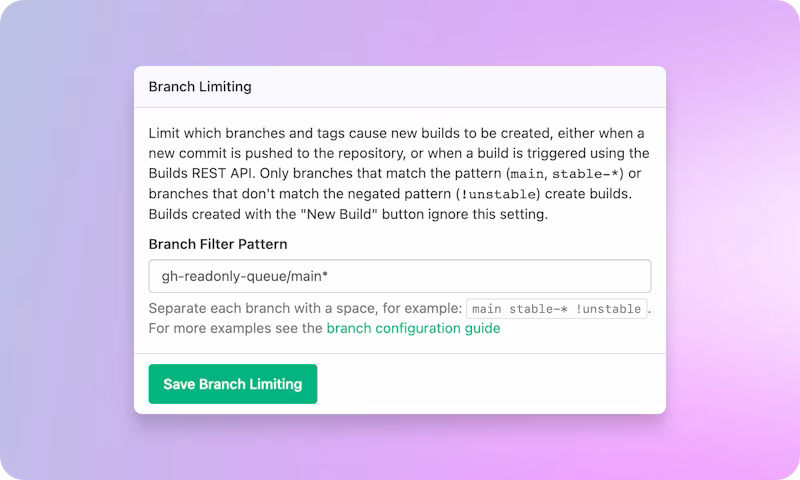Click the Branch Limiting panel header
The image size is (800, 480).
[x=200, y=86]
